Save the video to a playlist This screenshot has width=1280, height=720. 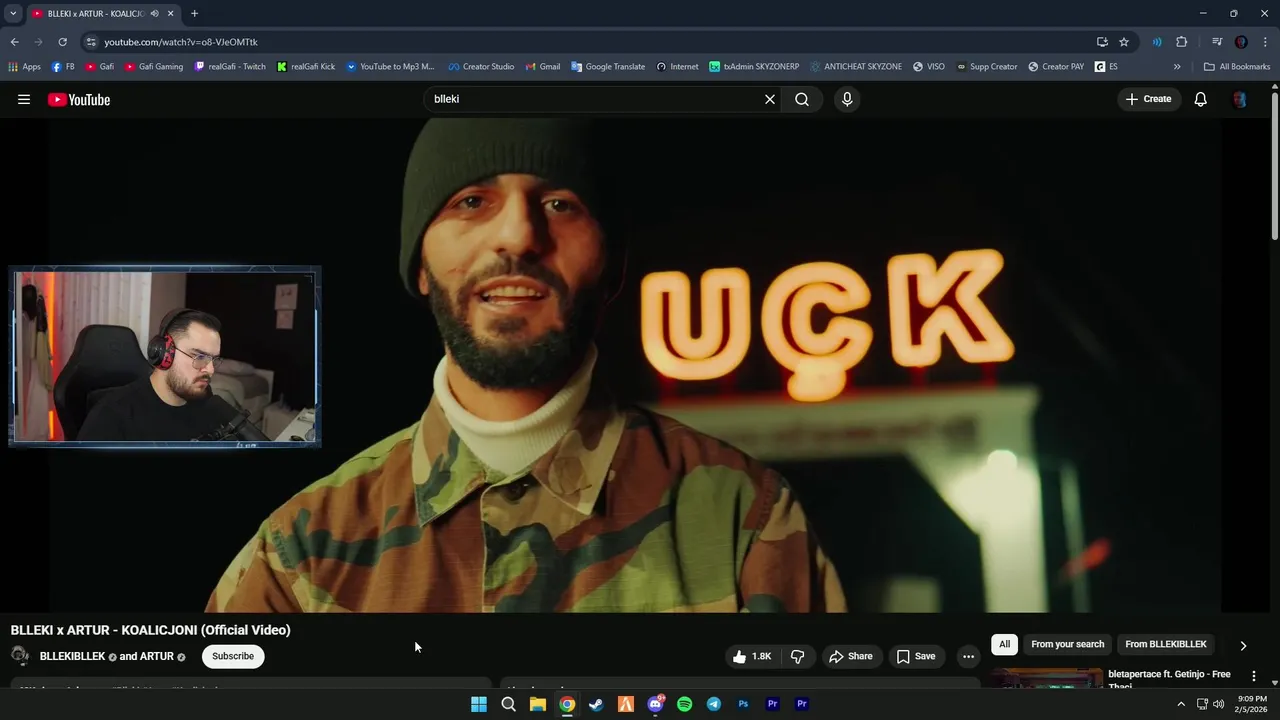[916, 656]
